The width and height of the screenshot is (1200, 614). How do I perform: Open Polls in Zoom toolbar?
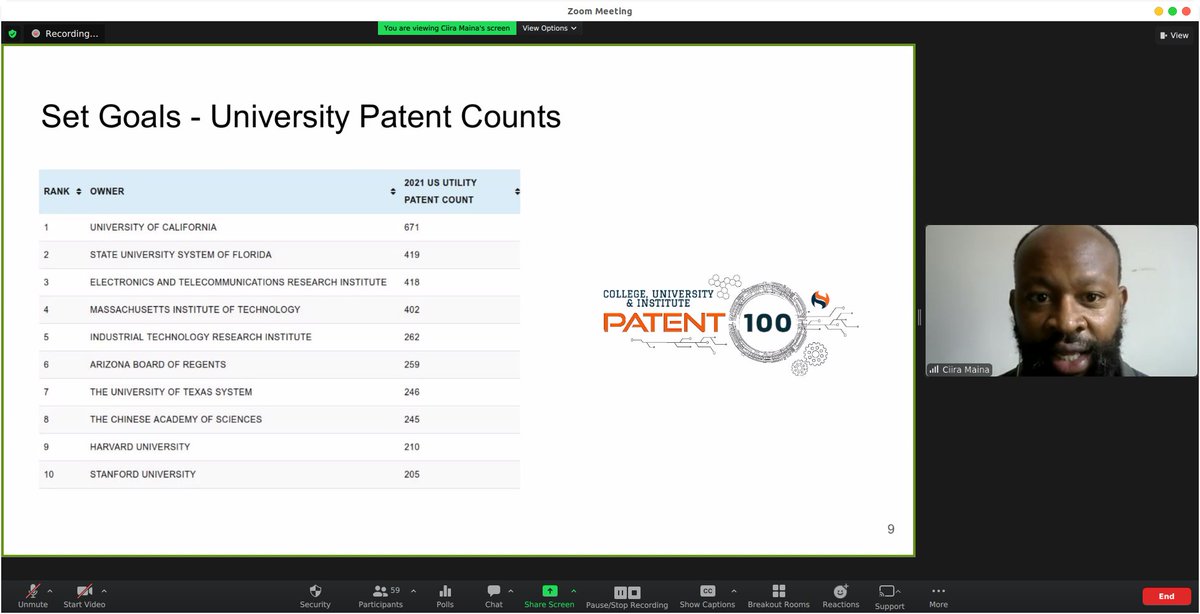(x=445, y=596)
